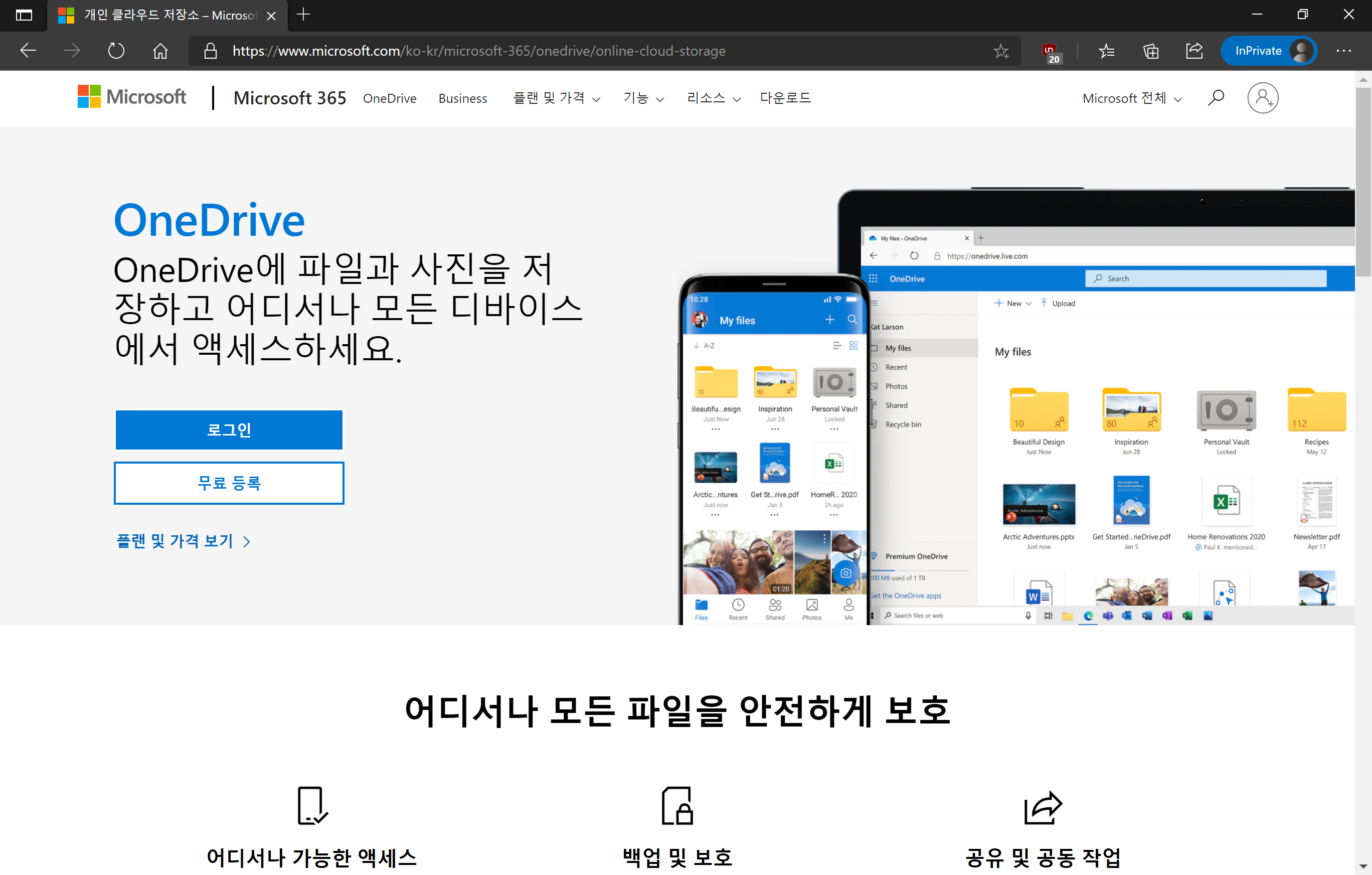Click the home icon in toolbar
Screen dimensions: 1372x875
160,51
